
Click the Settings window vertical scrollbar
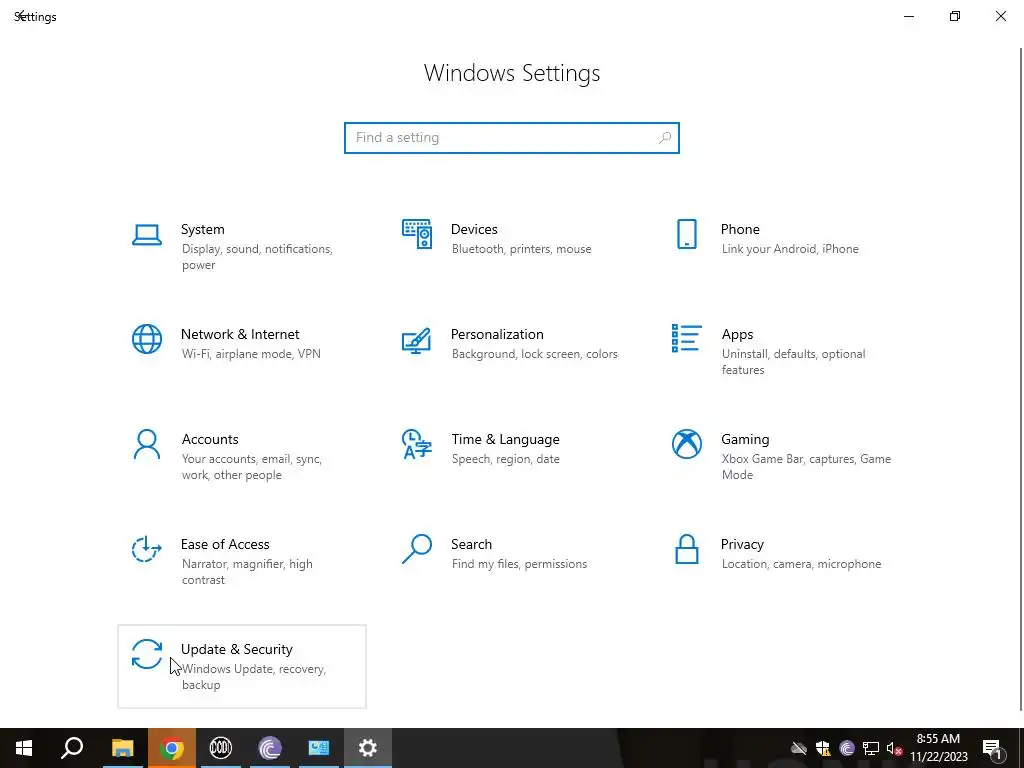[1020, 379]
